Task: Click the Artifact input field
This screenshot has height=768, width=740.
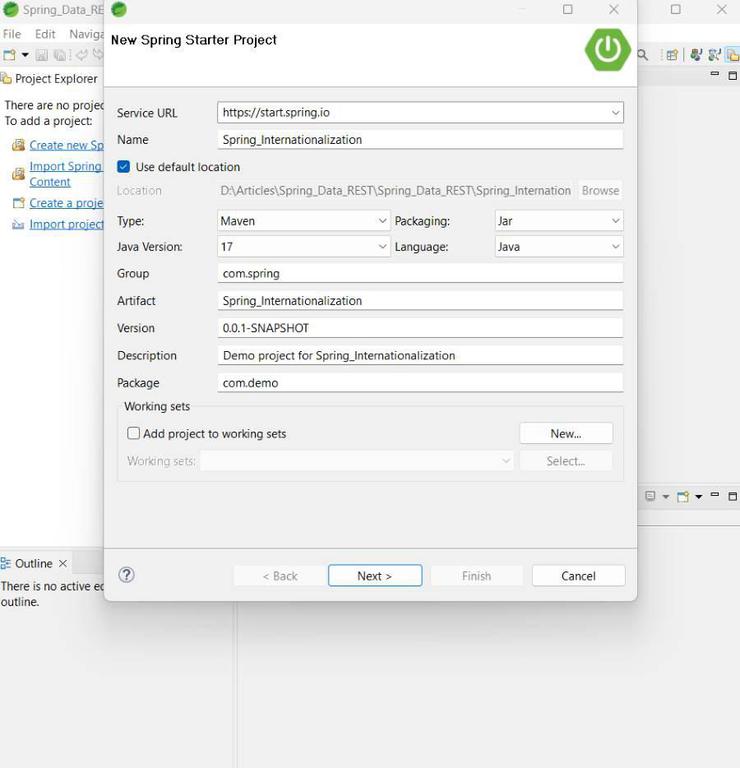Action: (x=420, y=301)
